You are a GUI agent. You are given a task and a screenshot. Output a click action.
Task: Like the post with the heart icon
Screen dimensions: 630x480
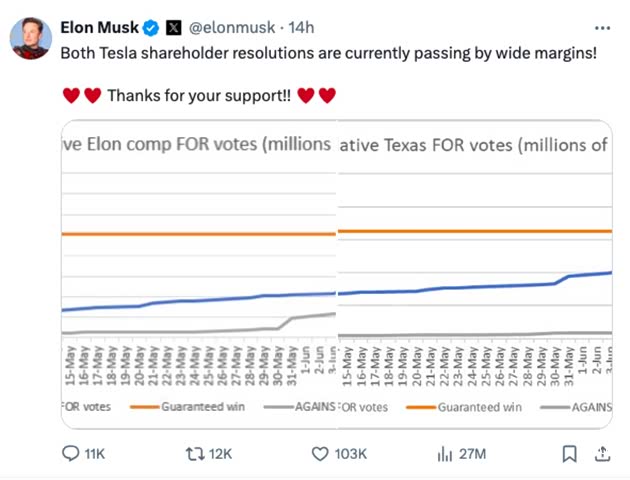(320, 454)
